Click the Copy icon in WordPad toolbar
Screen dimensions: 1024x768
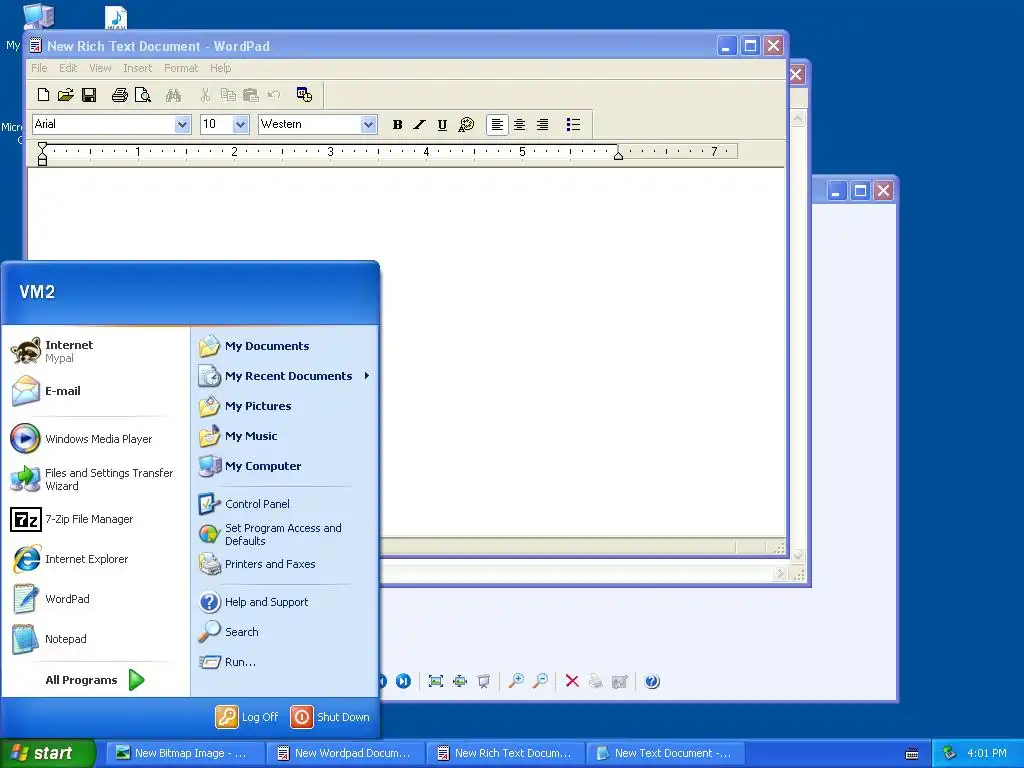pyautogui.click(x=228, y=95)
